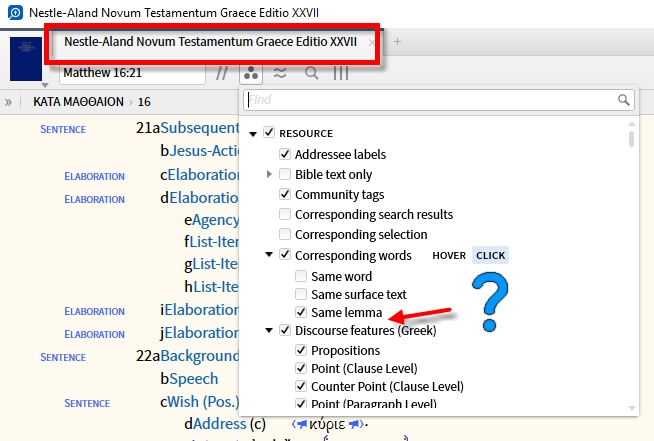Image resolution: width=654 pixels, height=441 pixels.
Task: Collapse the Corresponding words group
Action: coord(269,255)
